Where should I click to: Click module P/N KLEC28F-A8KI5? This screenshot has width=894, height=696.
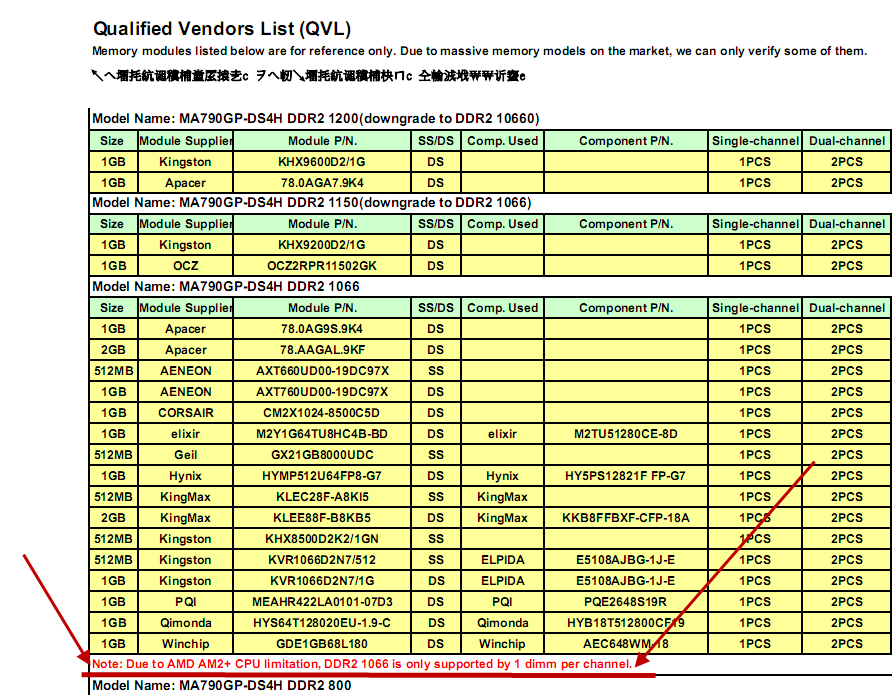tap(322, 497)
